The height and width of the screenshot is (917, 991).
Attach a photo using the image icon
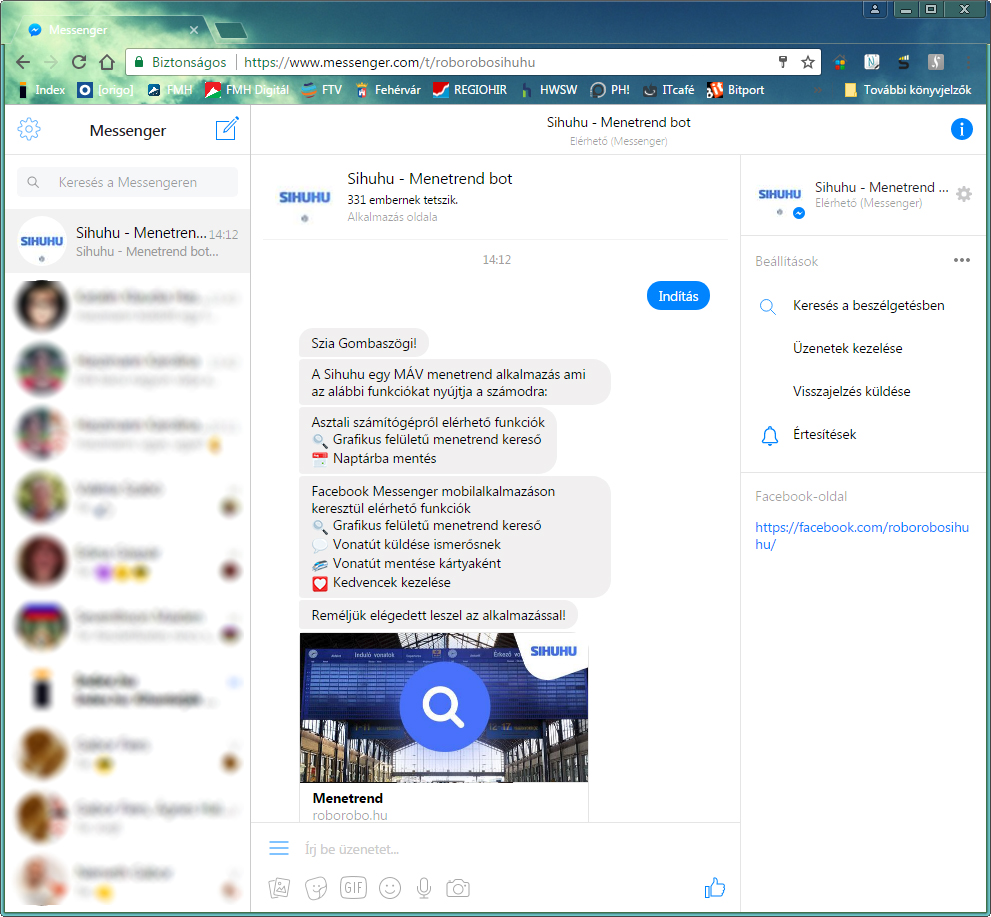(x=279, y=888)
